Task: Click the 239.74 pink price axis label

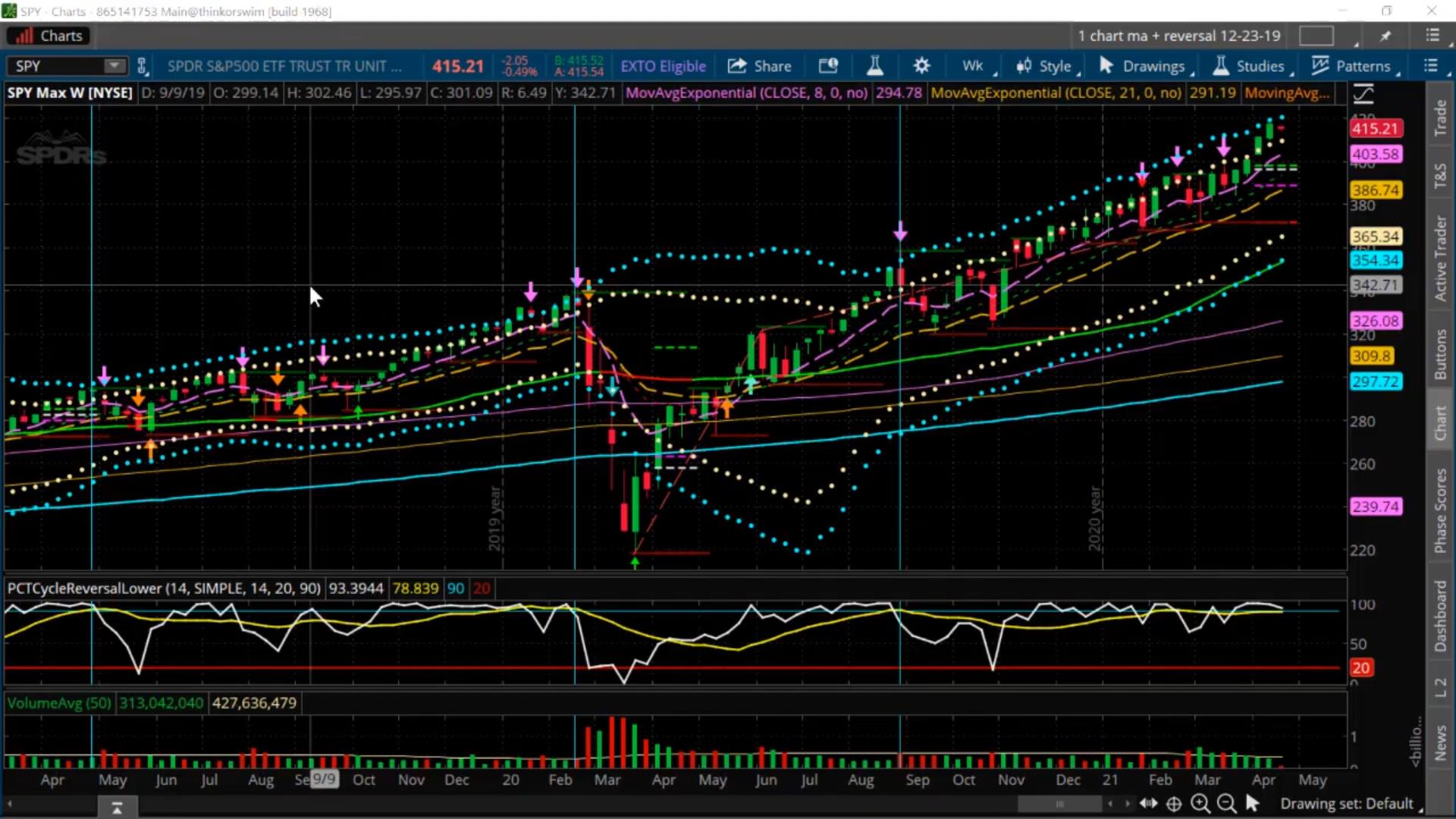Action: pos(1376,507)
